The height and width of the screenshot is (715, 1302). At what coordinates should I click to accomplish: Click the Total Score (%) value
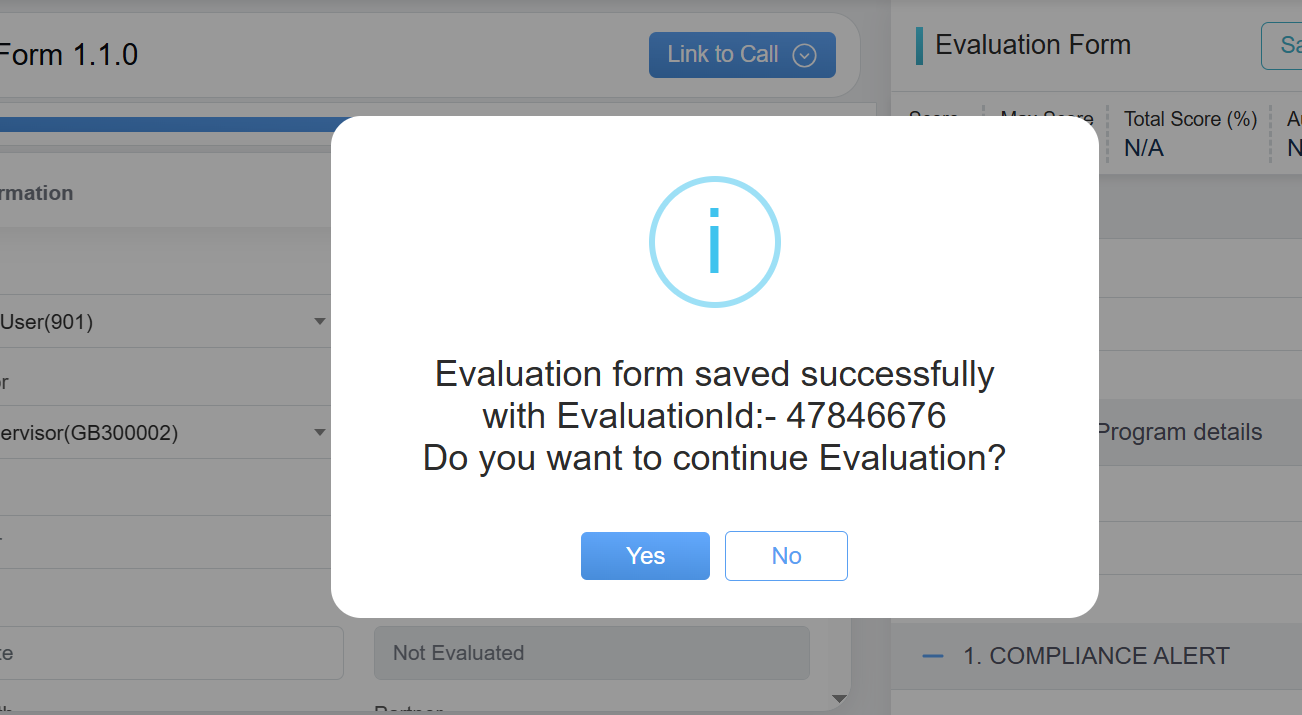click(1144, 149)
